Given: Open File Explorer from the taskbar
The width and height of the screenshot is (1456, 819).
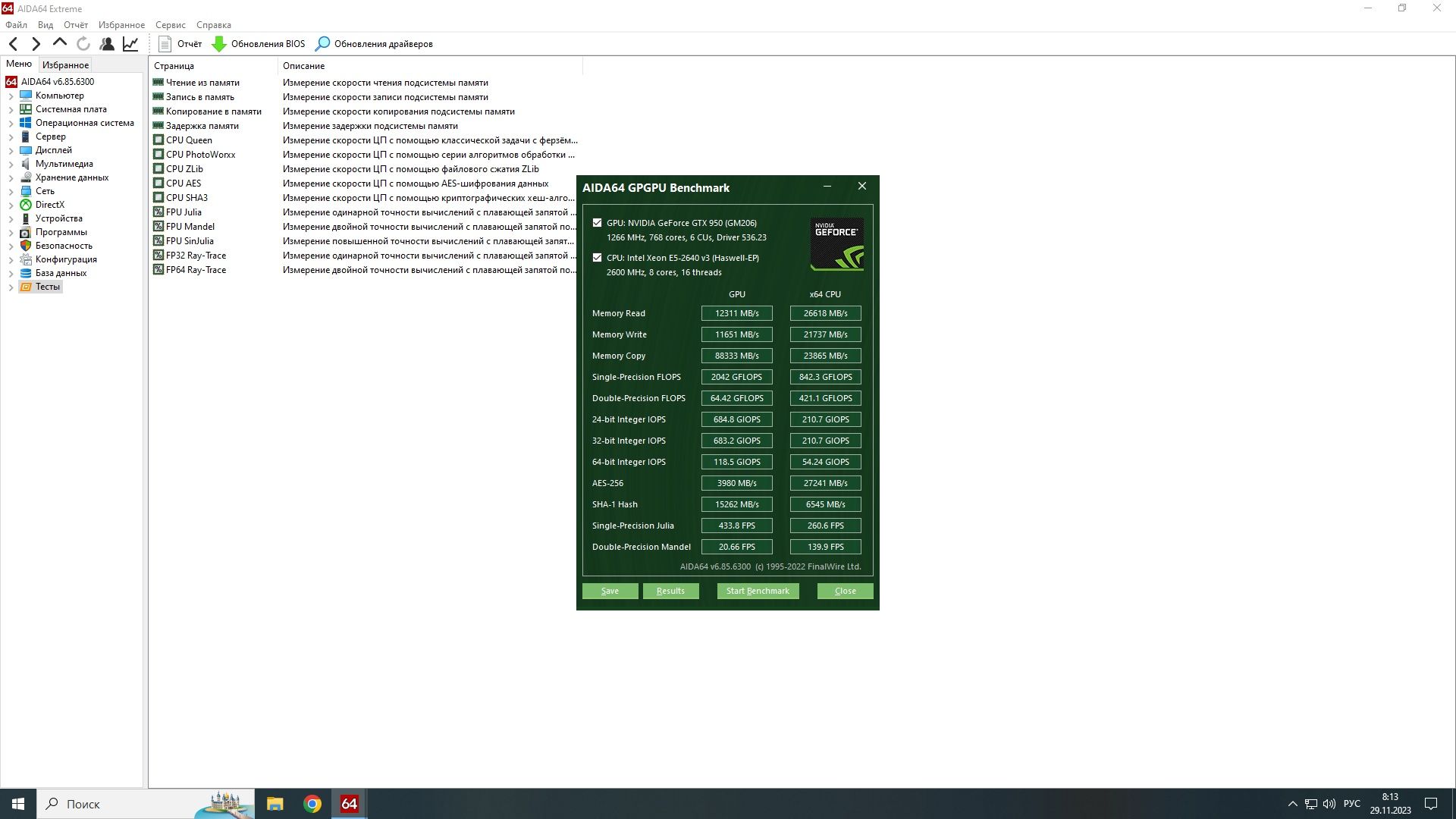Looking at the screenshot, I should click(275, 804).
